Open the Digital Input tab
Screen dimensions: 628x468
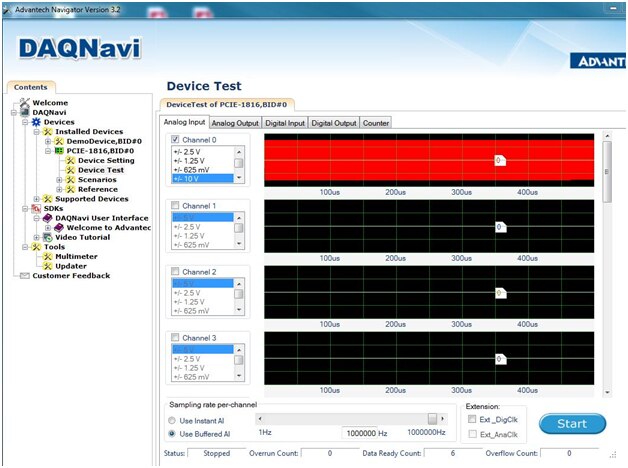coord(285,123)
